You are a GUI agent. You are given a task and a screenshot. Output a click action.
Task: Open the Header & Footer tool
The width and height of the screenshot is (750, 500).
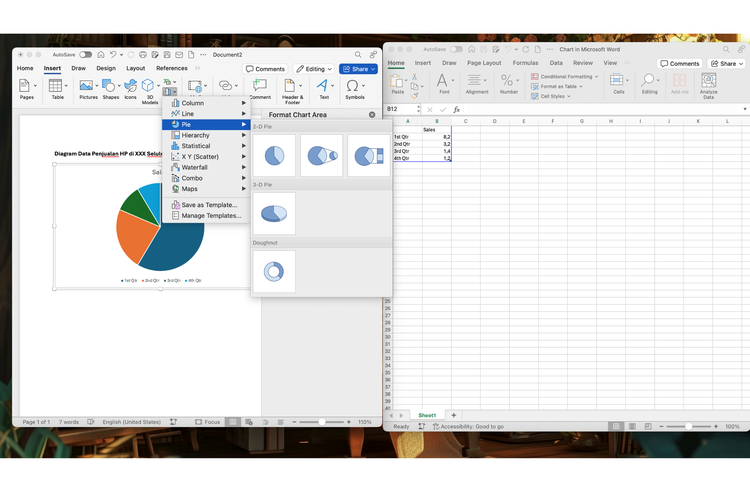(292, 89)
